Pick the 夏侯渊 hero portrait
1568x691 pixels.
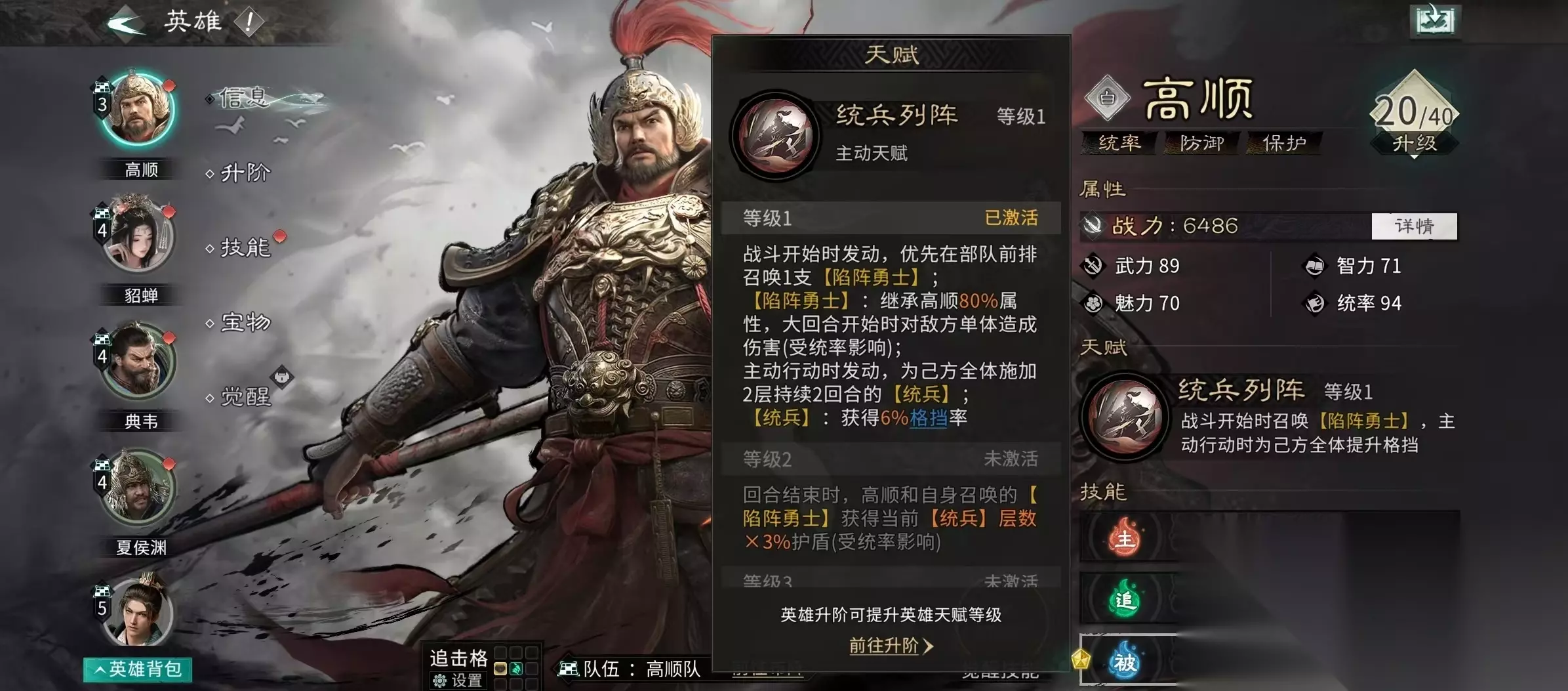138,486
